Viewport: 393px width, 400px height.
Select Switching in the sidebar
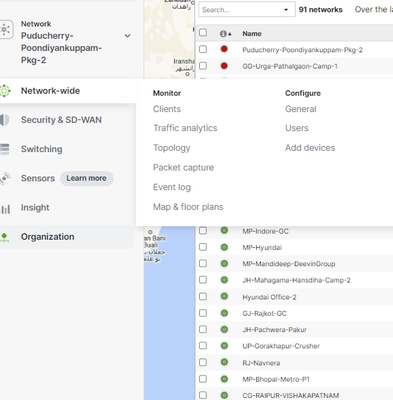click(42, 149)
